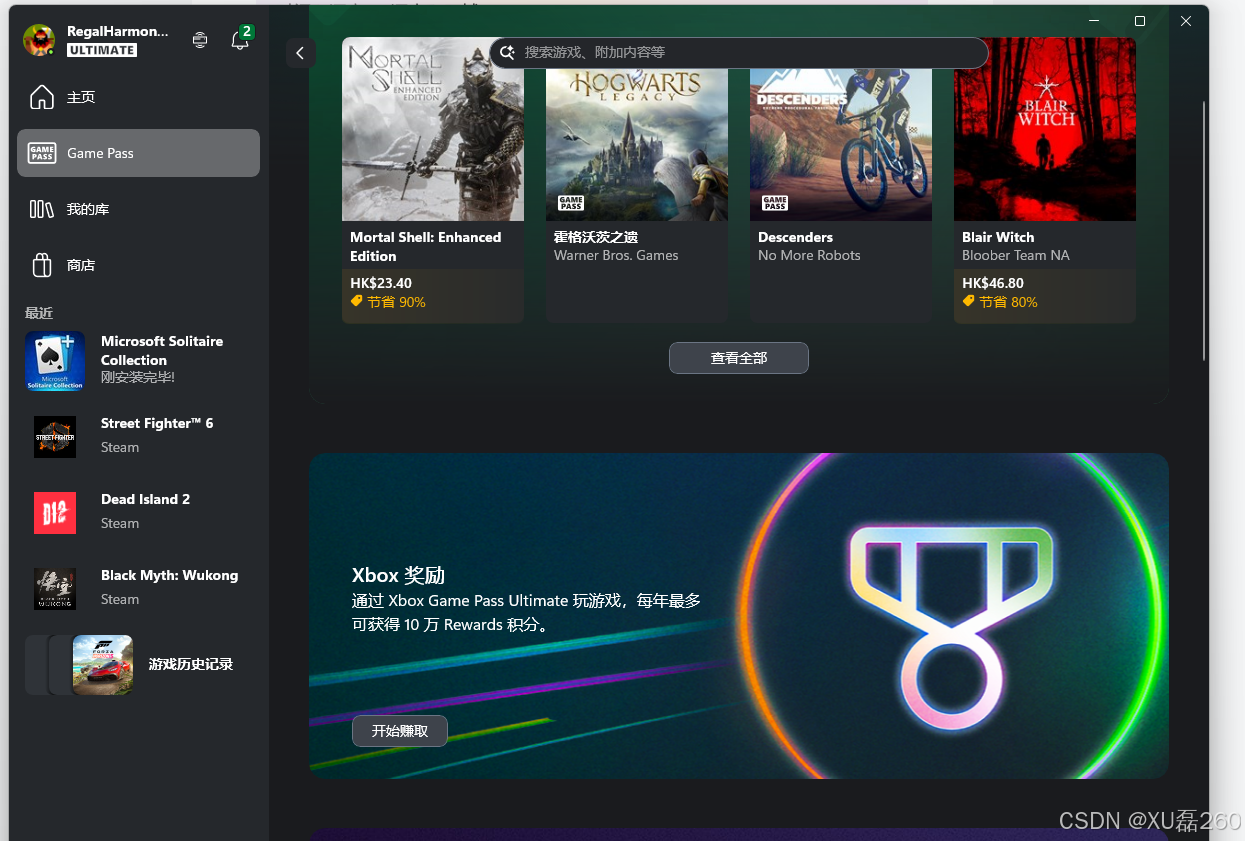1245x841 pixels.
Task: Click the ULTIMATE membership badge
Action: click(x=102, y=50)
